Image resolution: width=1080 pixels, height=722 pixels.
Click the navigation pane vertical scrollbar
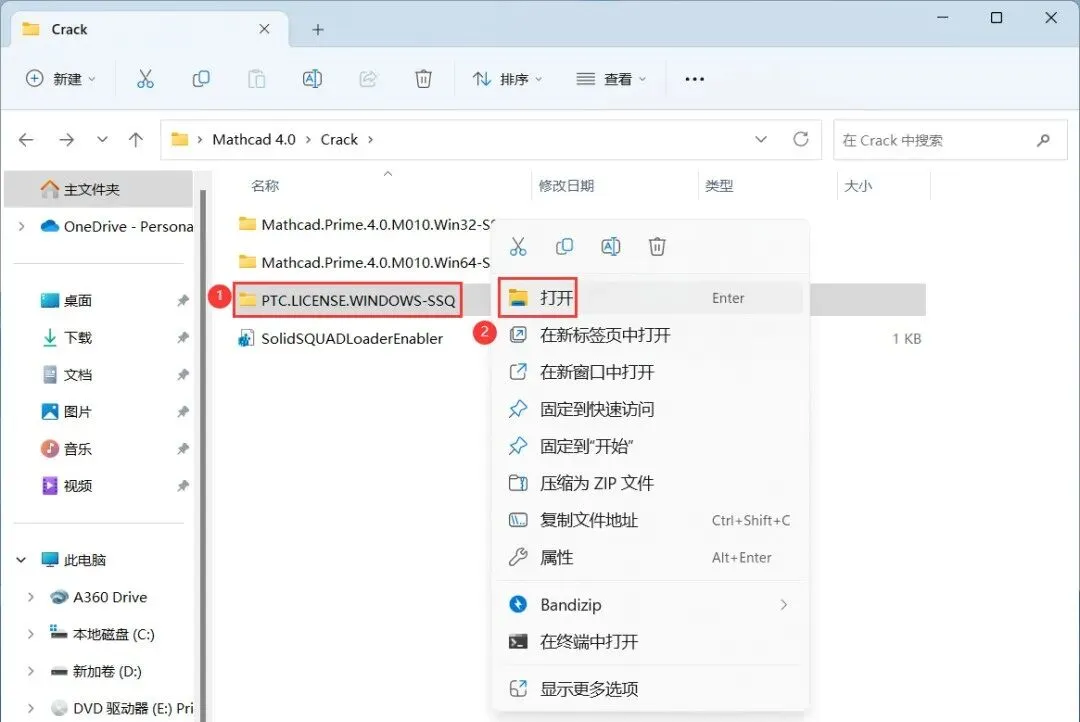pos(202,455)
